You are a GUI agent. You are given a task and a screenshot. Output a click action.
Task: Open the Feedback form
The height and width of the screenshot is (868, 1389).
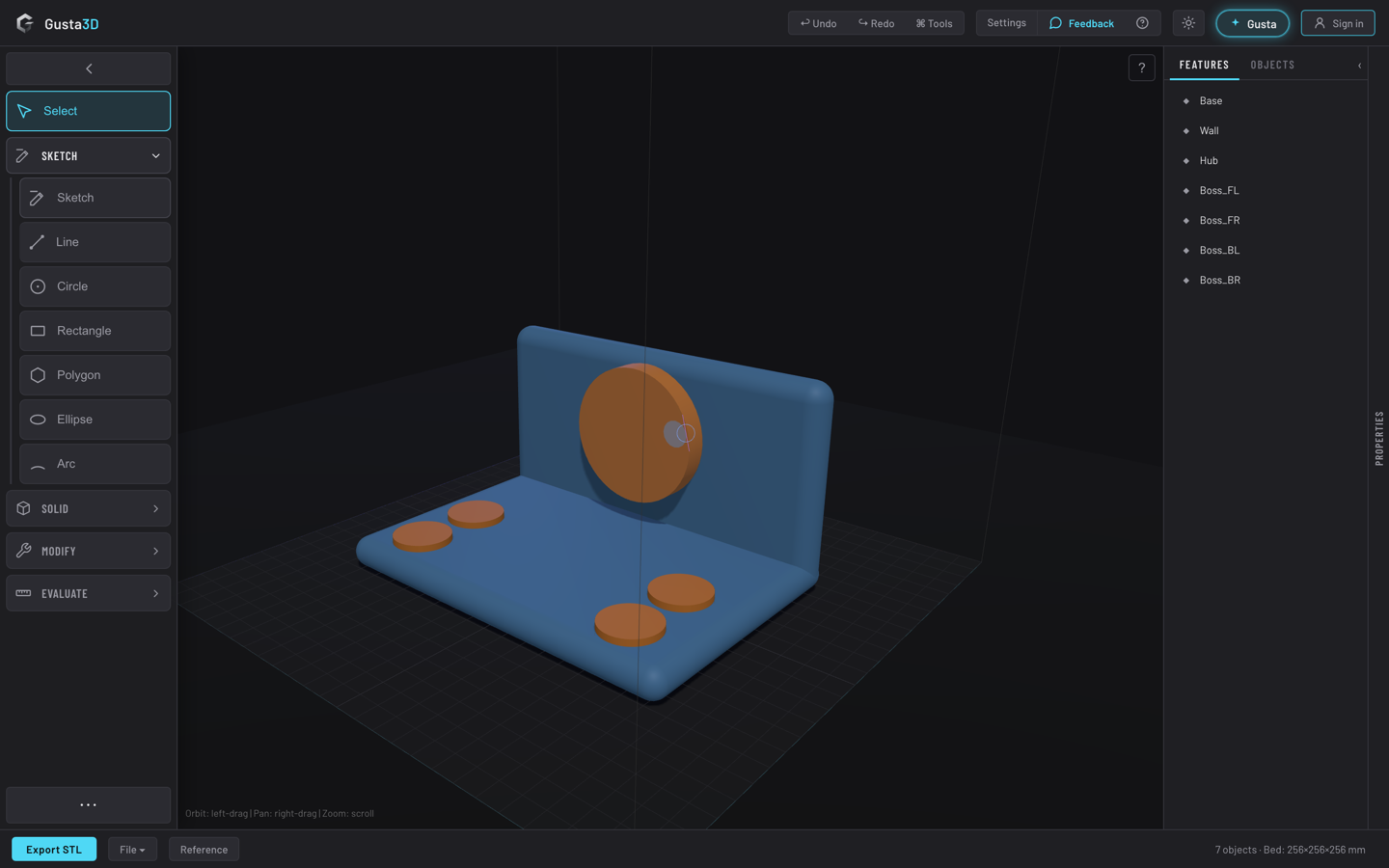pyautogui.click(x=1081, y=23)
